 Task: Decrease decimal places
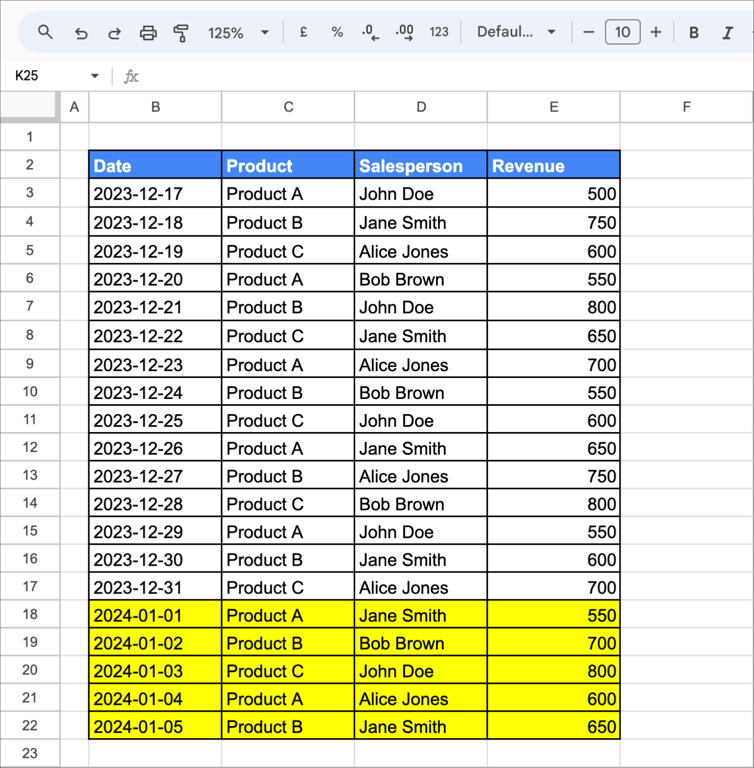[370, 32]
